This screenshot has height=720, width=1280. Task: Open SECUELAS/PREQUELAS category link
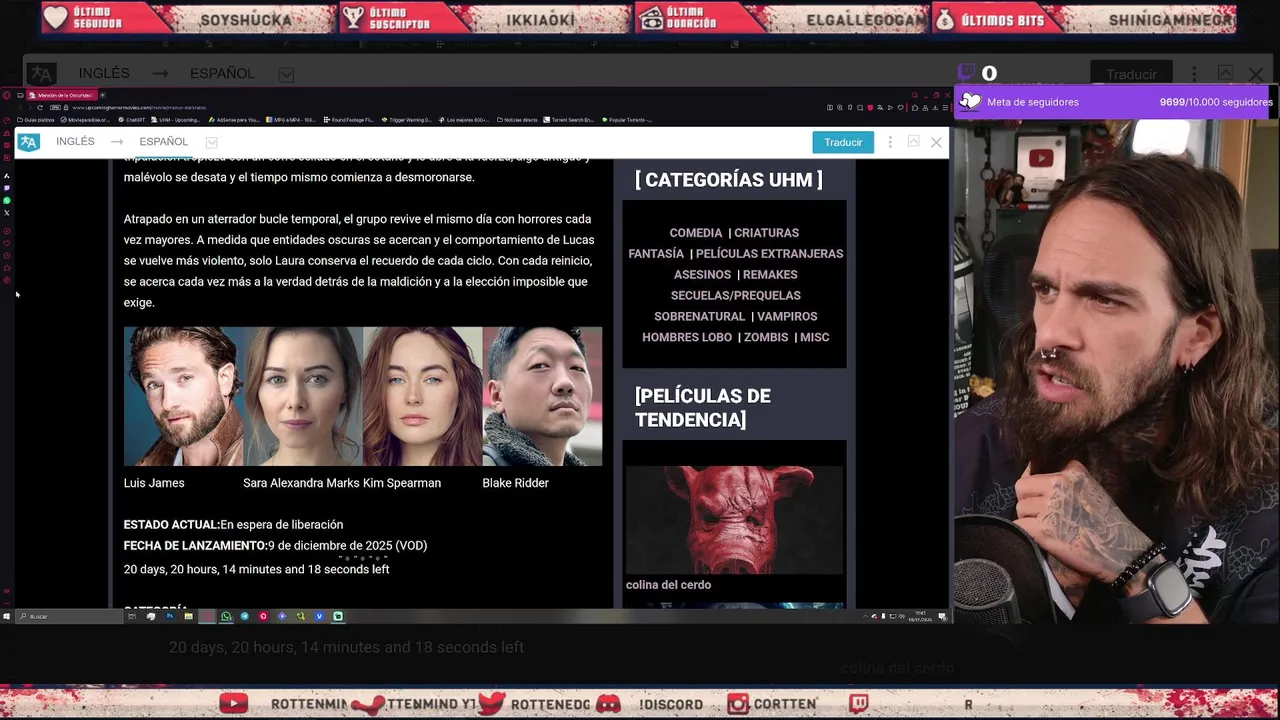pyautogui.click(x=735, y=296)
